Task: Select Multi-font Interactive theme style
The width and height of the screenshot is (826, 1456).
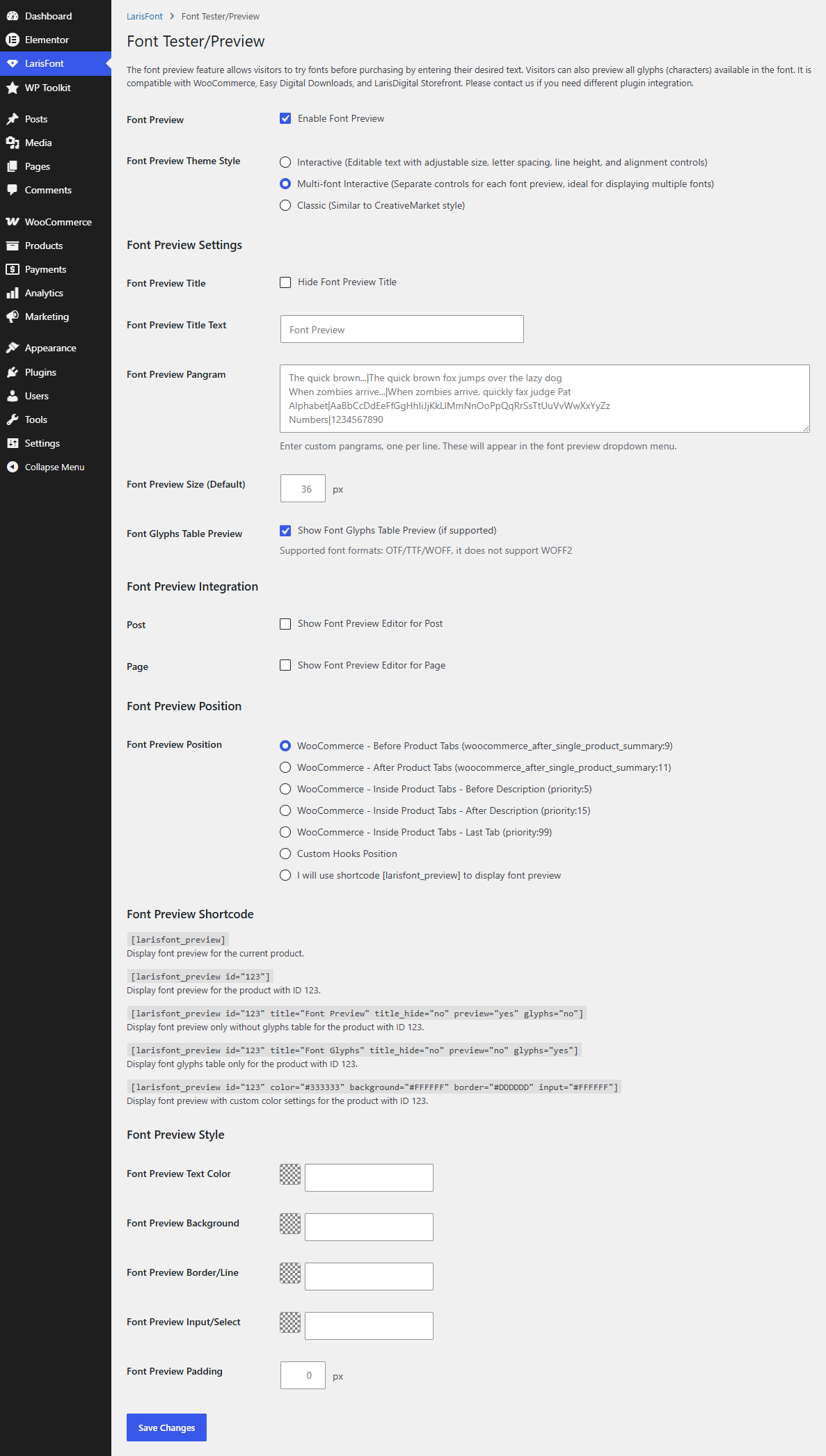Action: coord(285,184)
